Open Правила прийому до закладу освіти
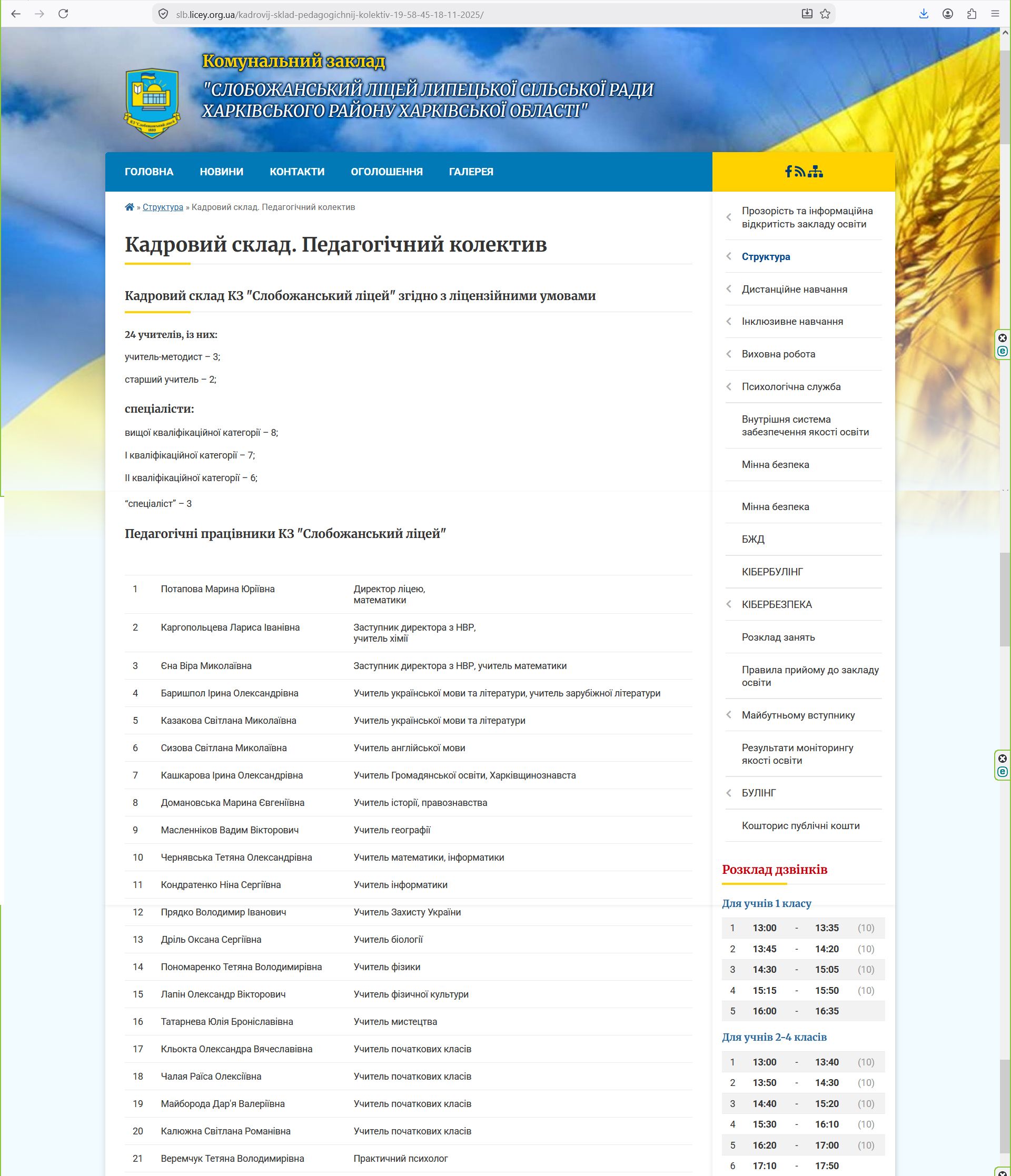This screenshot has width=1011, height=1176. tap(810, 676)
